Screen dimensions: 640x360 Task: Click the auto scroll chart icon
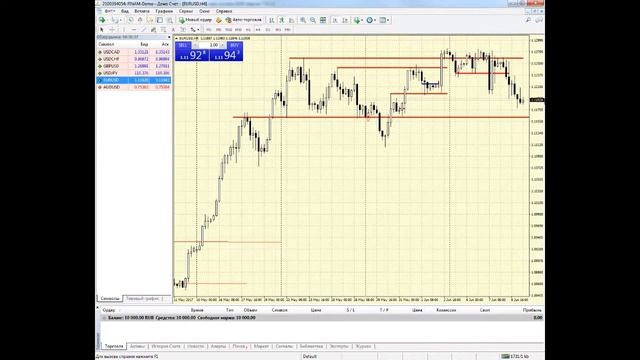(335, 20)
